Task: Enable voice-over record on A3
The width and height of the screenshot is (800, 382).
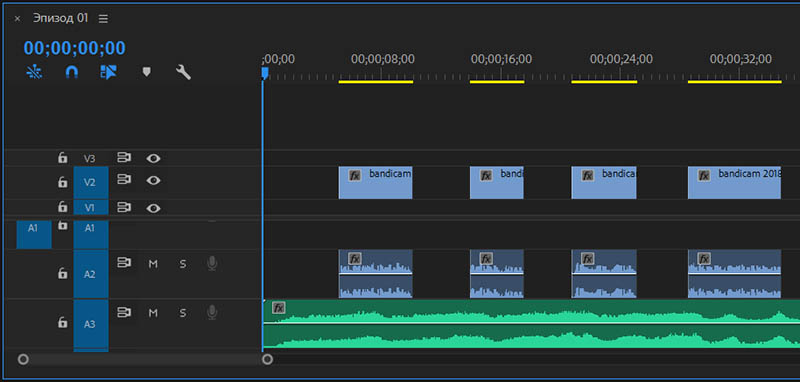Action: [x=212, y=313]
